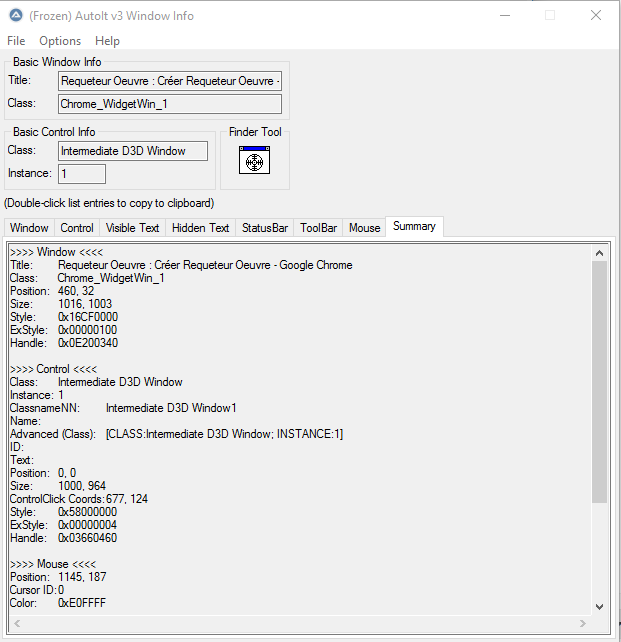Screen dimensions: 621x642
Task: Switch to the StatusBar tab
Action: [265, 228]
